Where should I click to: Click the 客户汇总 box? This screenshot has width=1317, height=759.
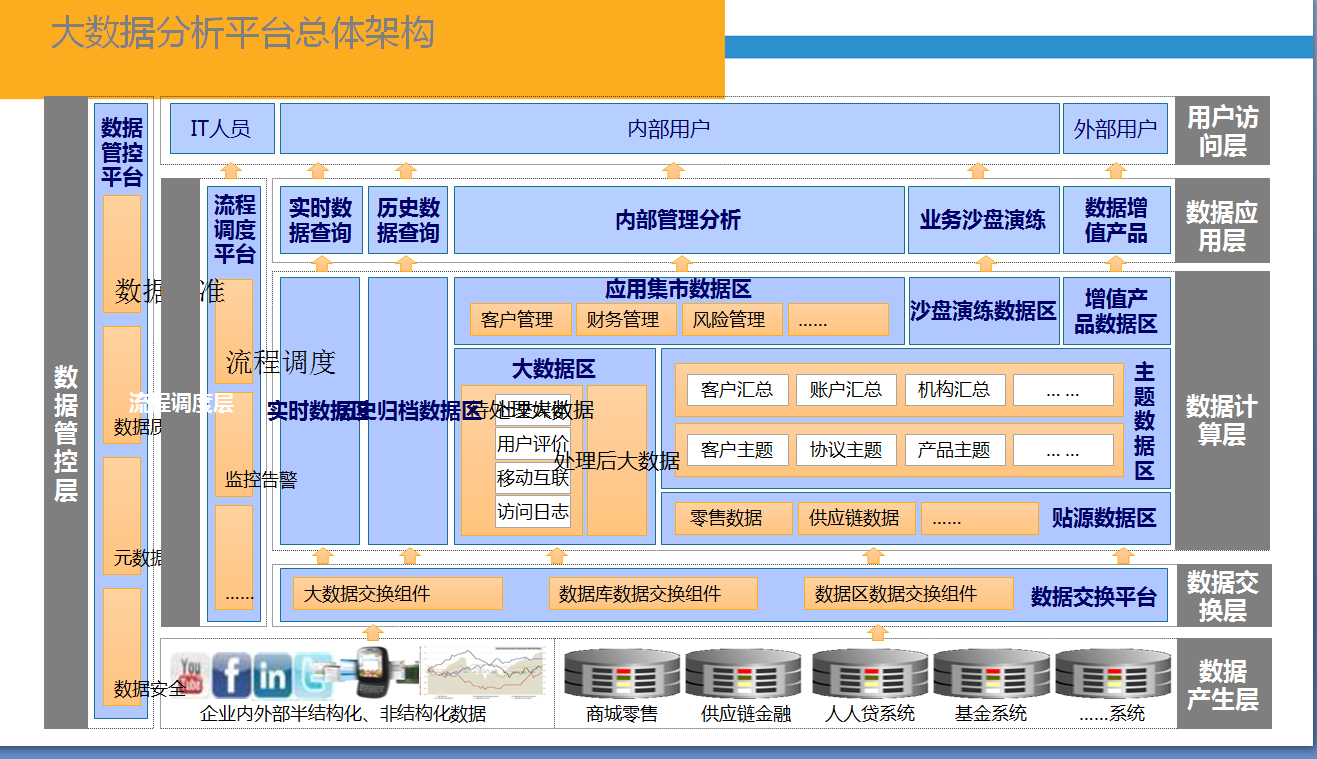tap(738, 390)
